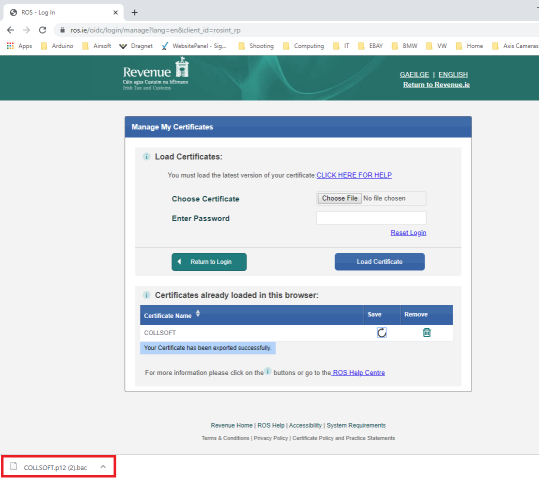Click the info icon beside Load Certificates
539x478 pixels.
(146, 157)
